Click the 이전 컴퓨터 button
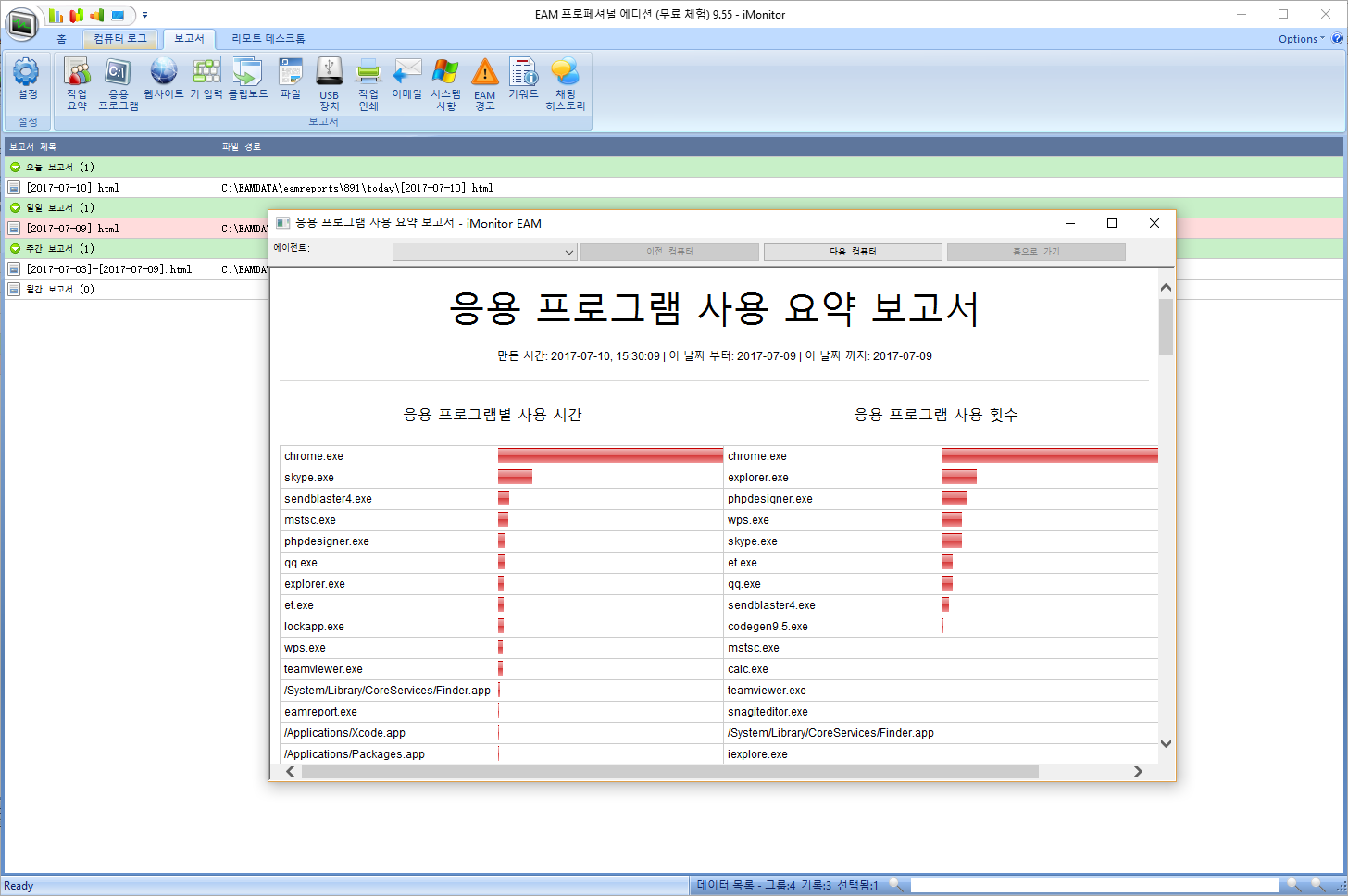Screen dimensions: 1348x896 (x=669, y=252)
